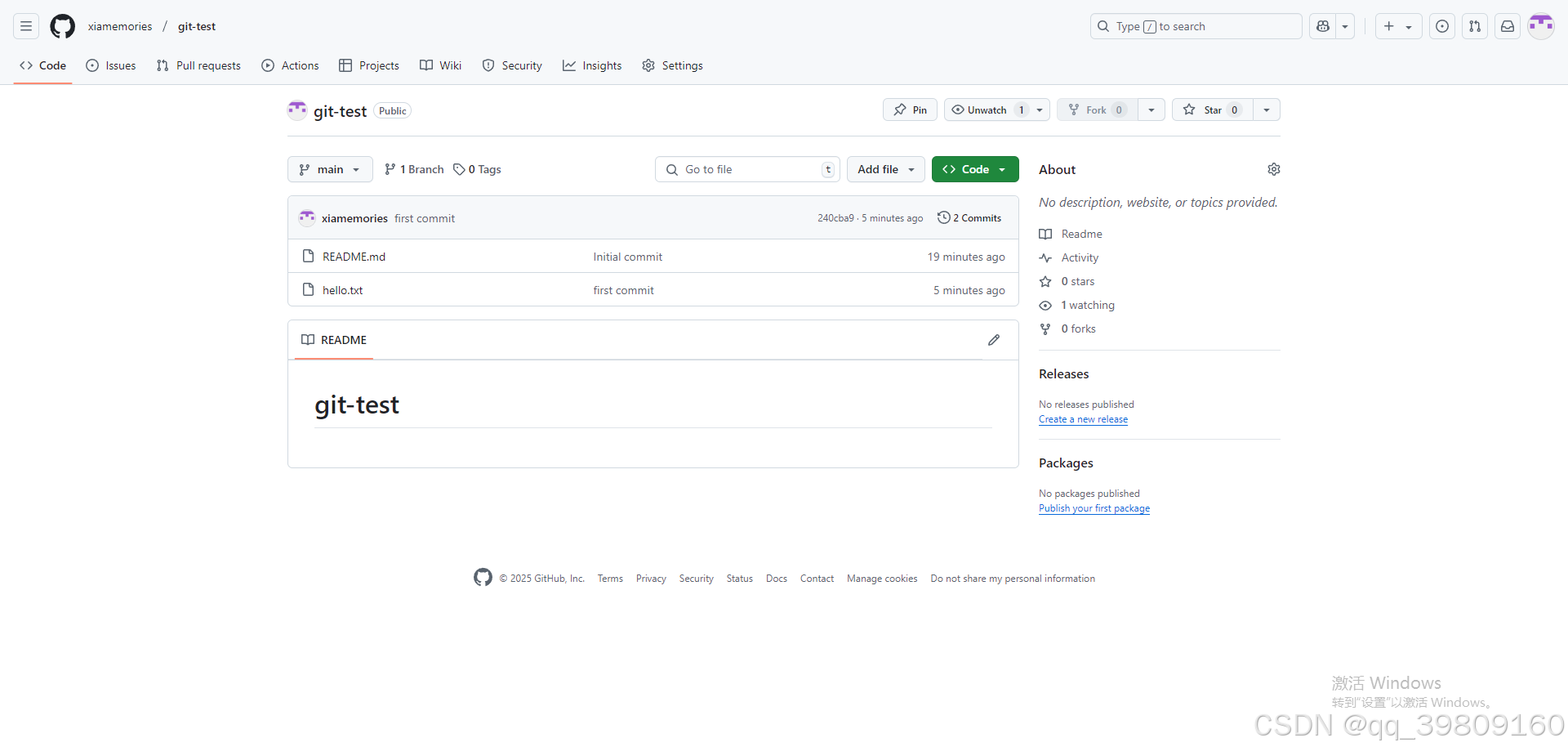Viewport: 1568px width, 751px height.
Task: Open the footer Docs link
Action: pyautogui.click(x=777, y=579)
